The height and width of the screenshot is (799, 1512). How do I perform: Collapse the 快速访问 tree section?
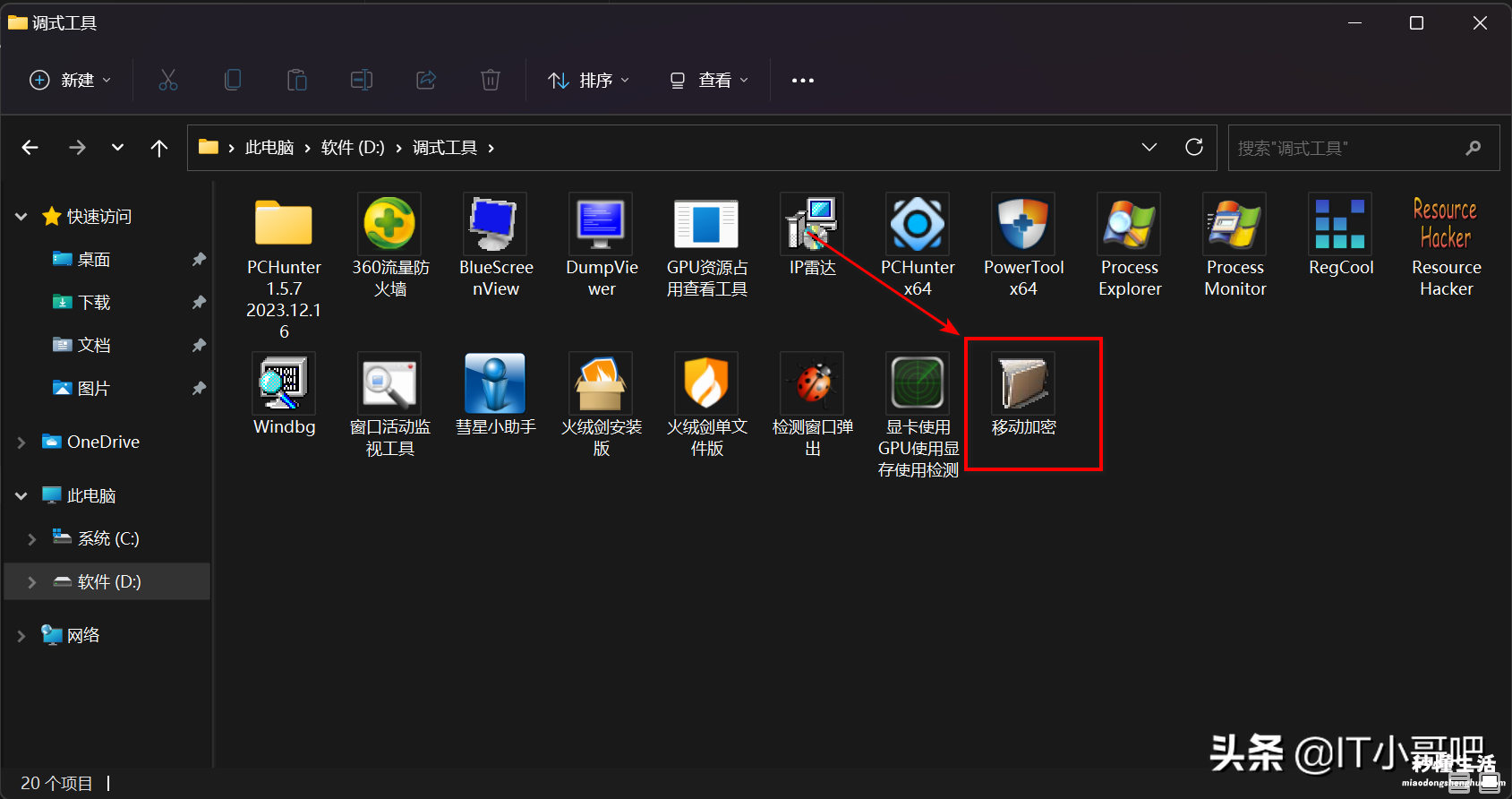coord(21,216)
